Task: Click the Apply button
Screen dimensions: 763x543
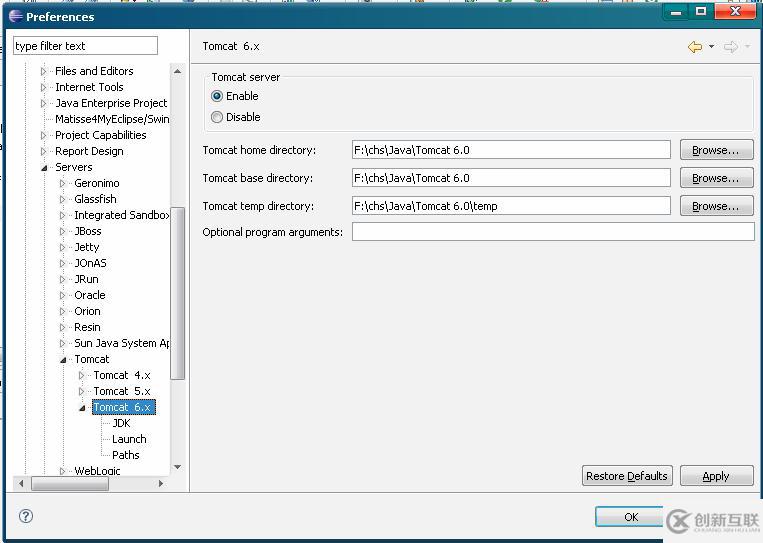Action: click(x=716, y=475)
